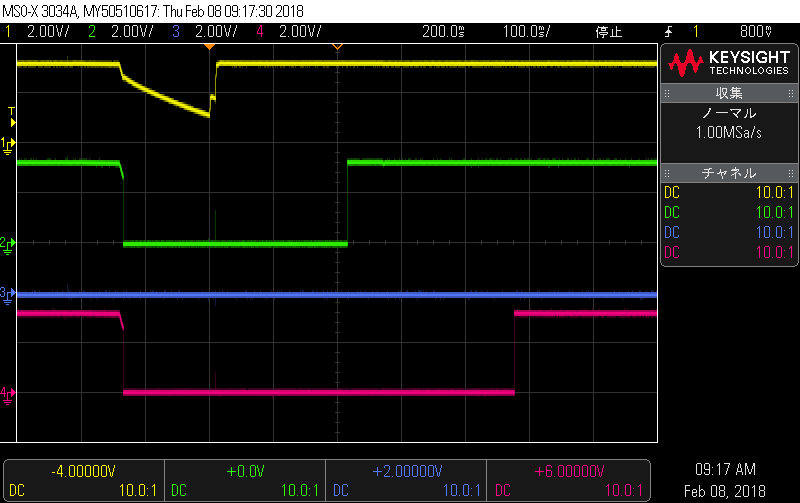
Task: Select the solid orange trigger time marker
Action: tap(209, 47)
